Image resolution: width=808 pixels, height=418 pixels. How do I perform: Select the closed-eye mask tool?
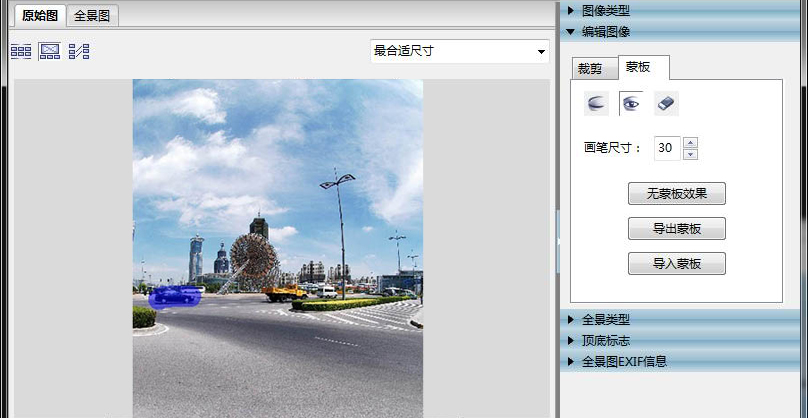click(597, 103)
